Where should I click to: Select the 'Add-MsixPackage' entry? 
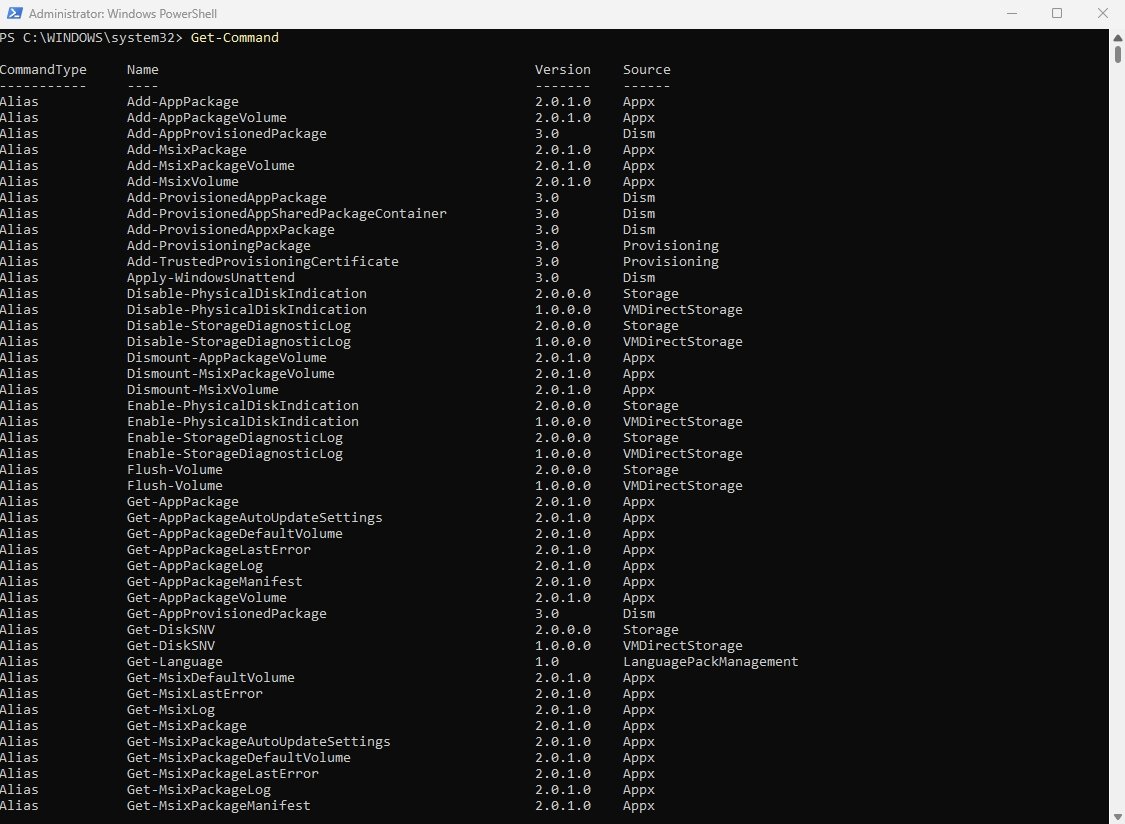(x=187, y=150)
